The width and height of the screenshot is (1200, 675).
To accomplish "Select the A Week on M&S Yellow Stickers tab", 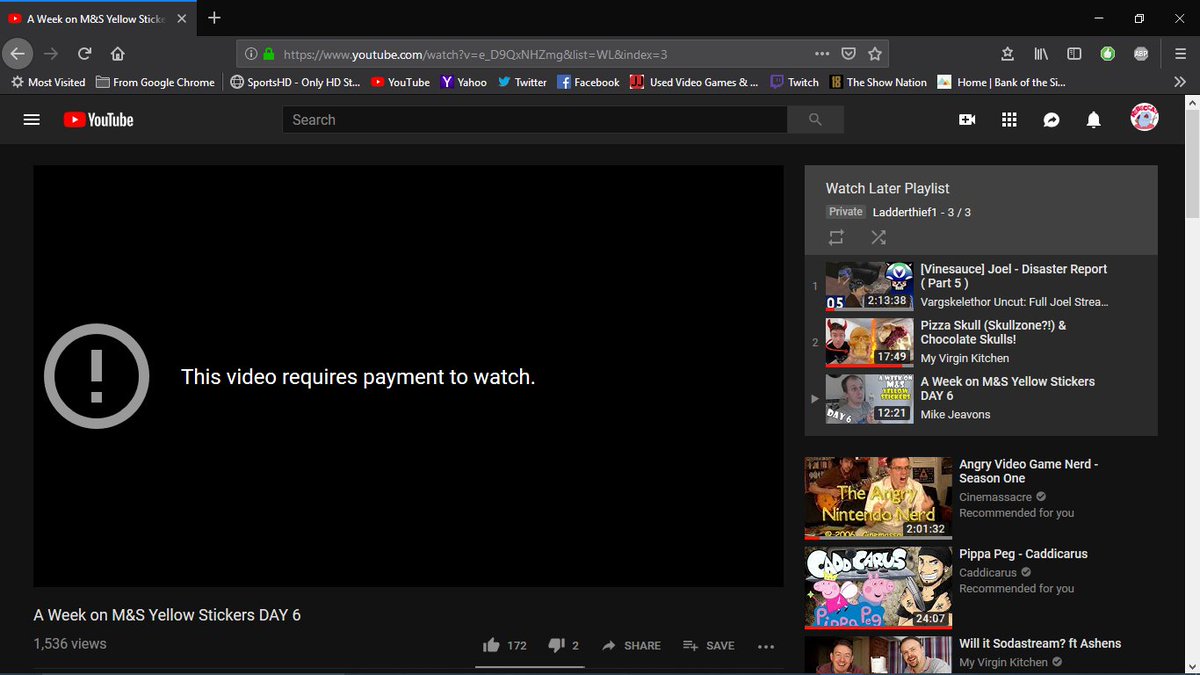I will (95, 18).
